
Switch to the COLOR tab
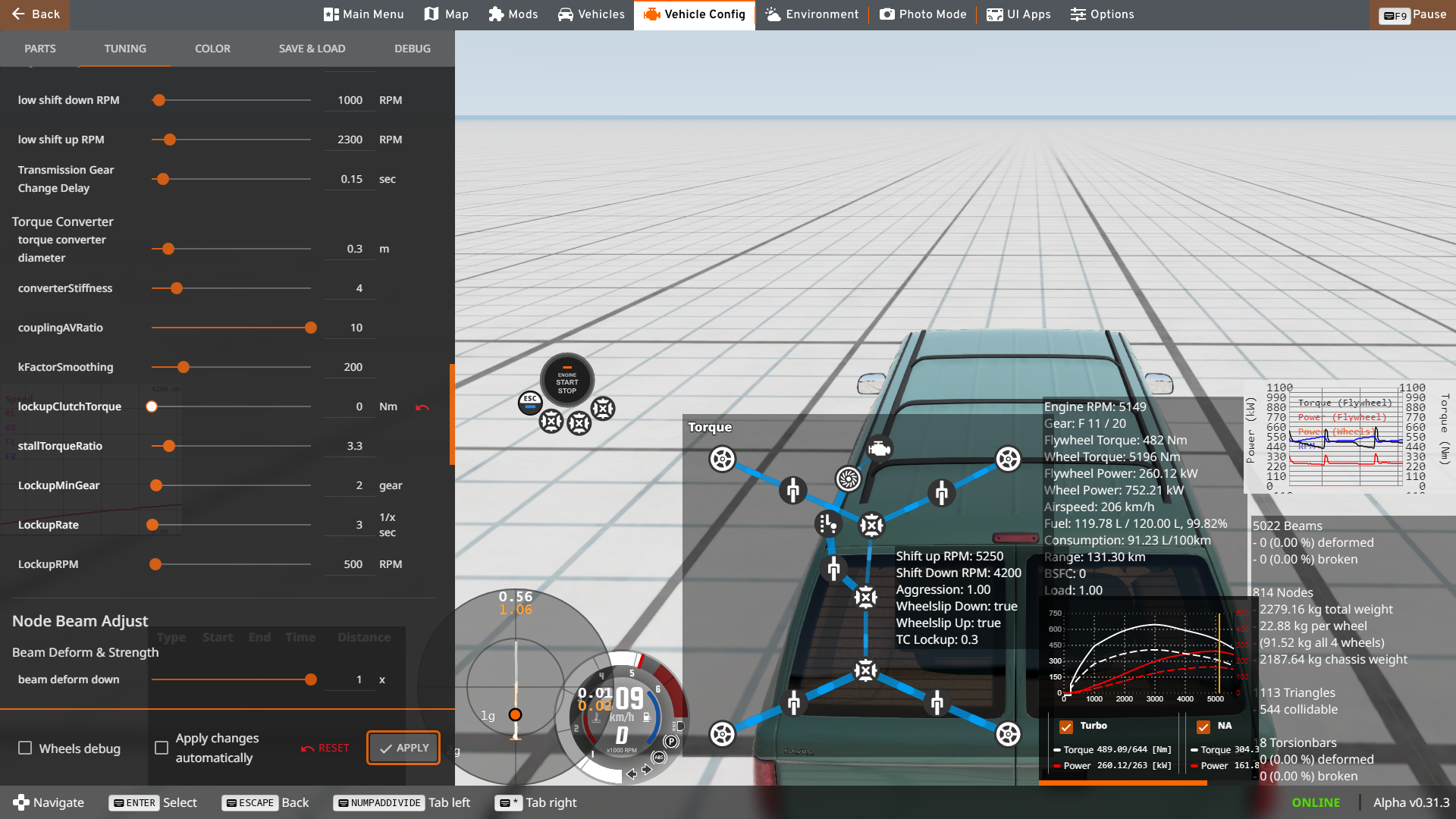tap(212, 49)
